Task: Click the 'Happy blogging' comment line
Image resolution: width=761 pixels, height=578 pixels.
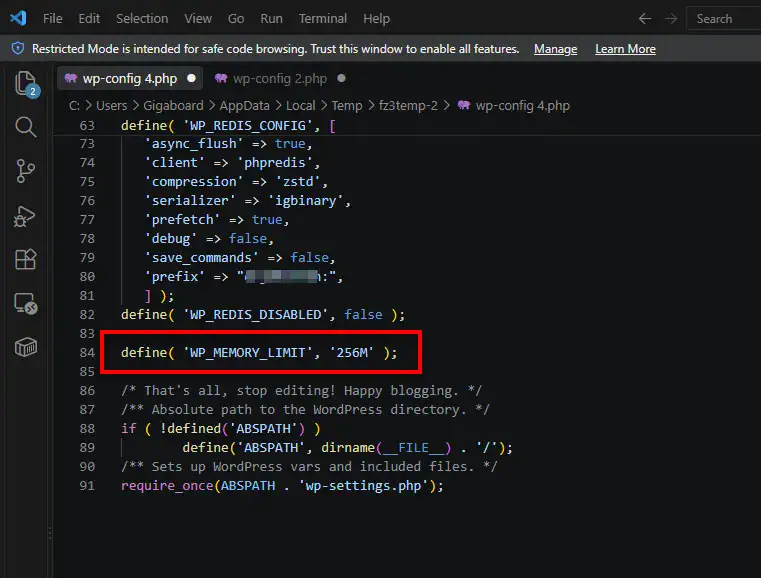Action: 301,391
